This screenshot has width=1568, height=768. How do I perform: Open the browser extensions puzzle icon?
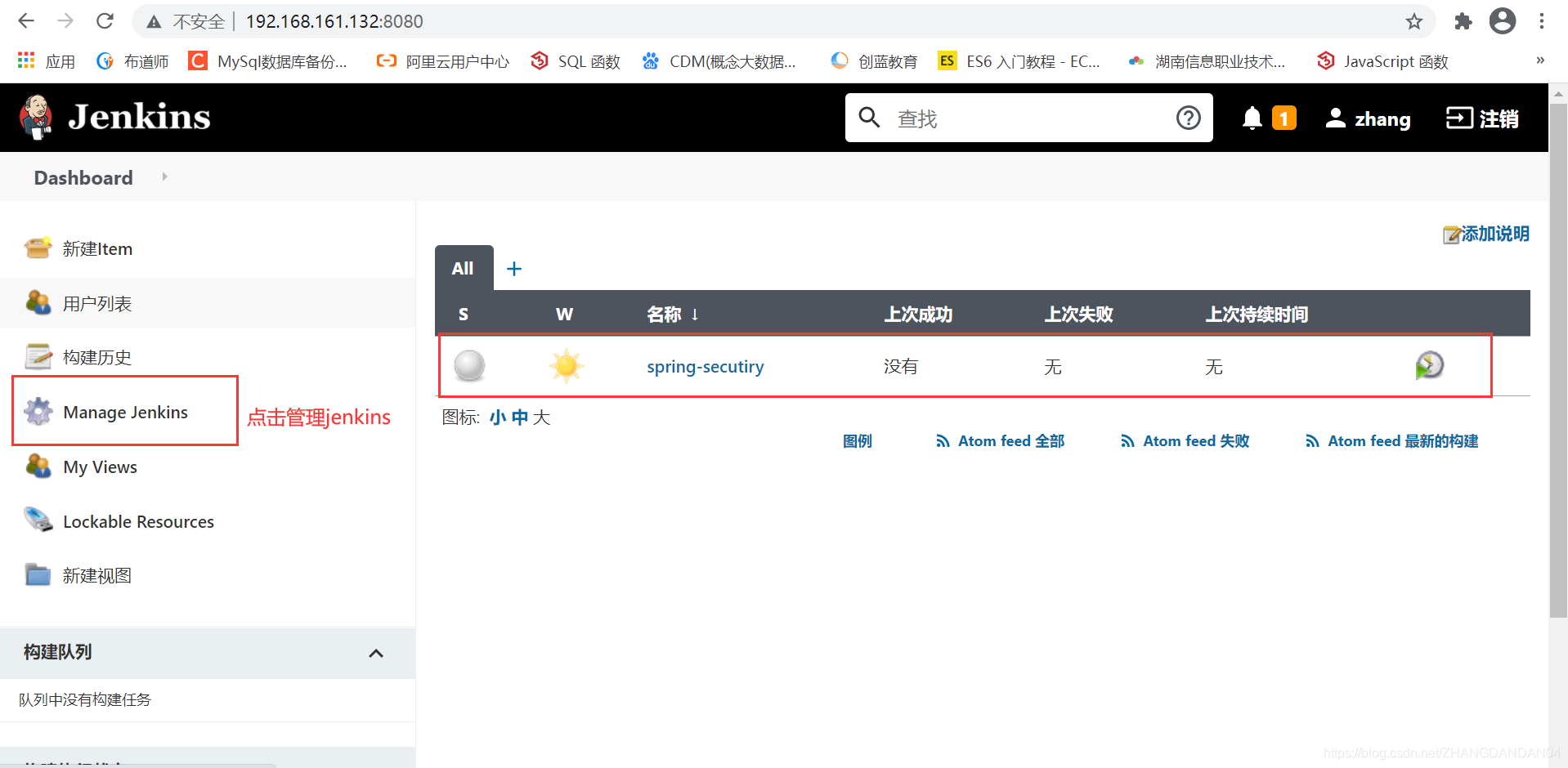coord(1463,22)
